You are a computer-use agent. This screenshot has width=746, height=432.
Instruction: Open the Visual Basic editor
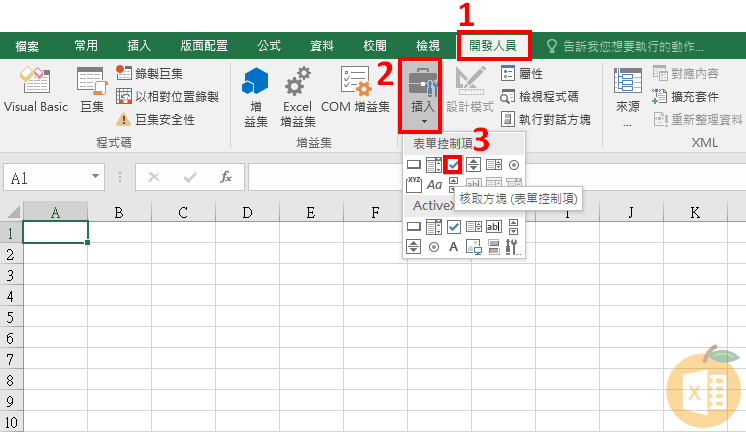36,90
